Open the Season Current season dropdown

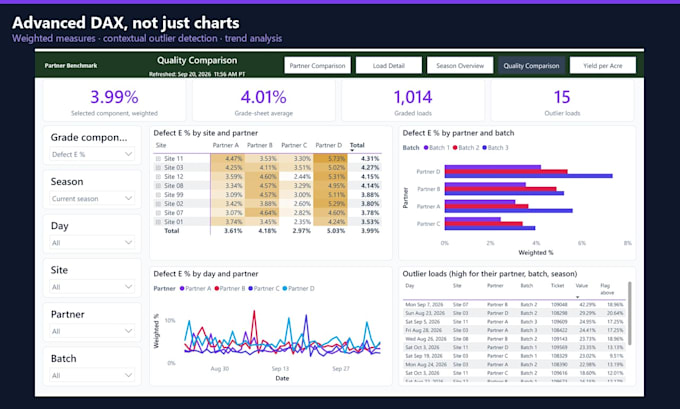(x=92, y=199)
